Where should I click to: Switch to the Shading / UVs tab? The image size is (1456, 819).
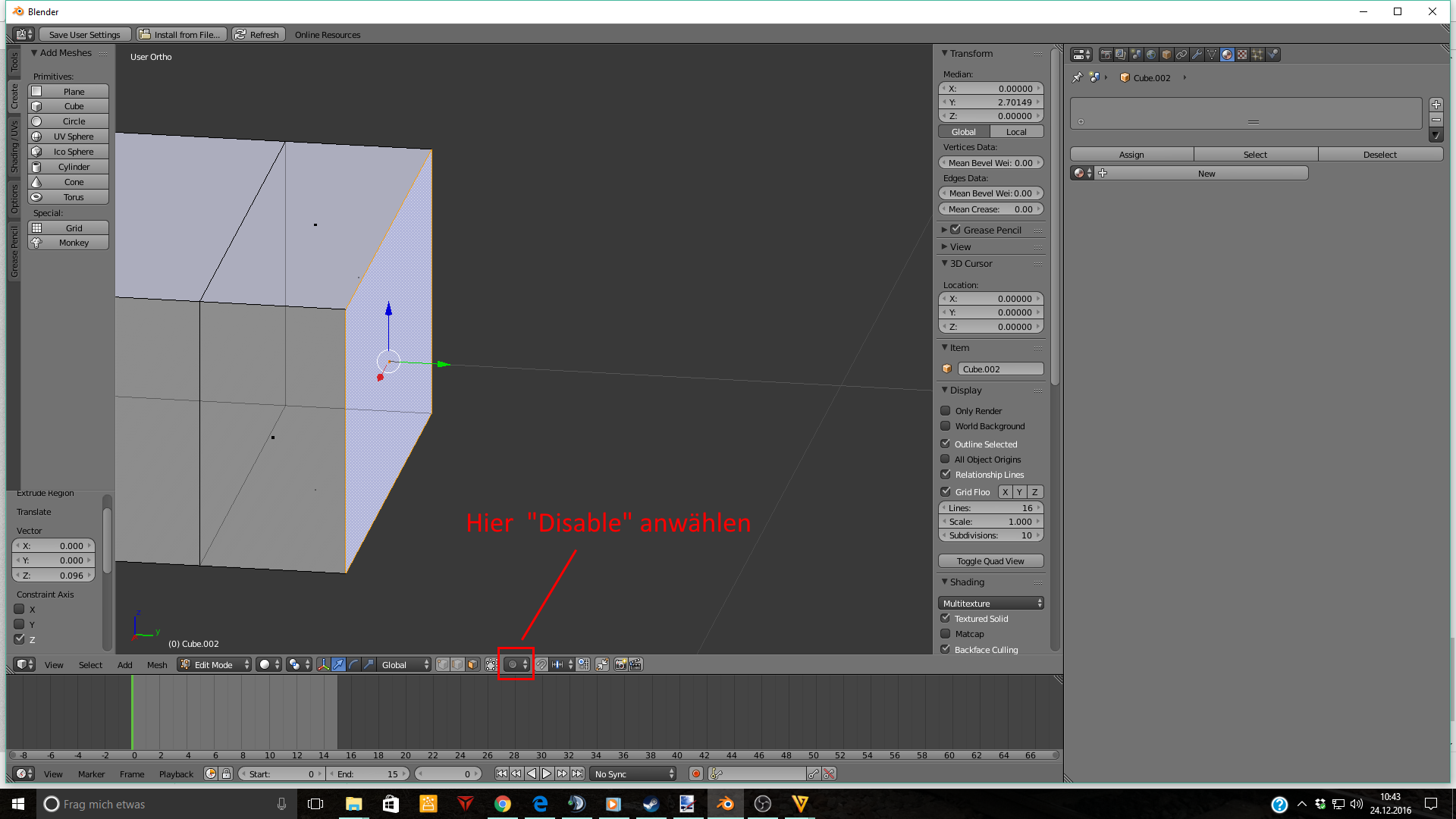pyautogui.click(x=14, y=147)
